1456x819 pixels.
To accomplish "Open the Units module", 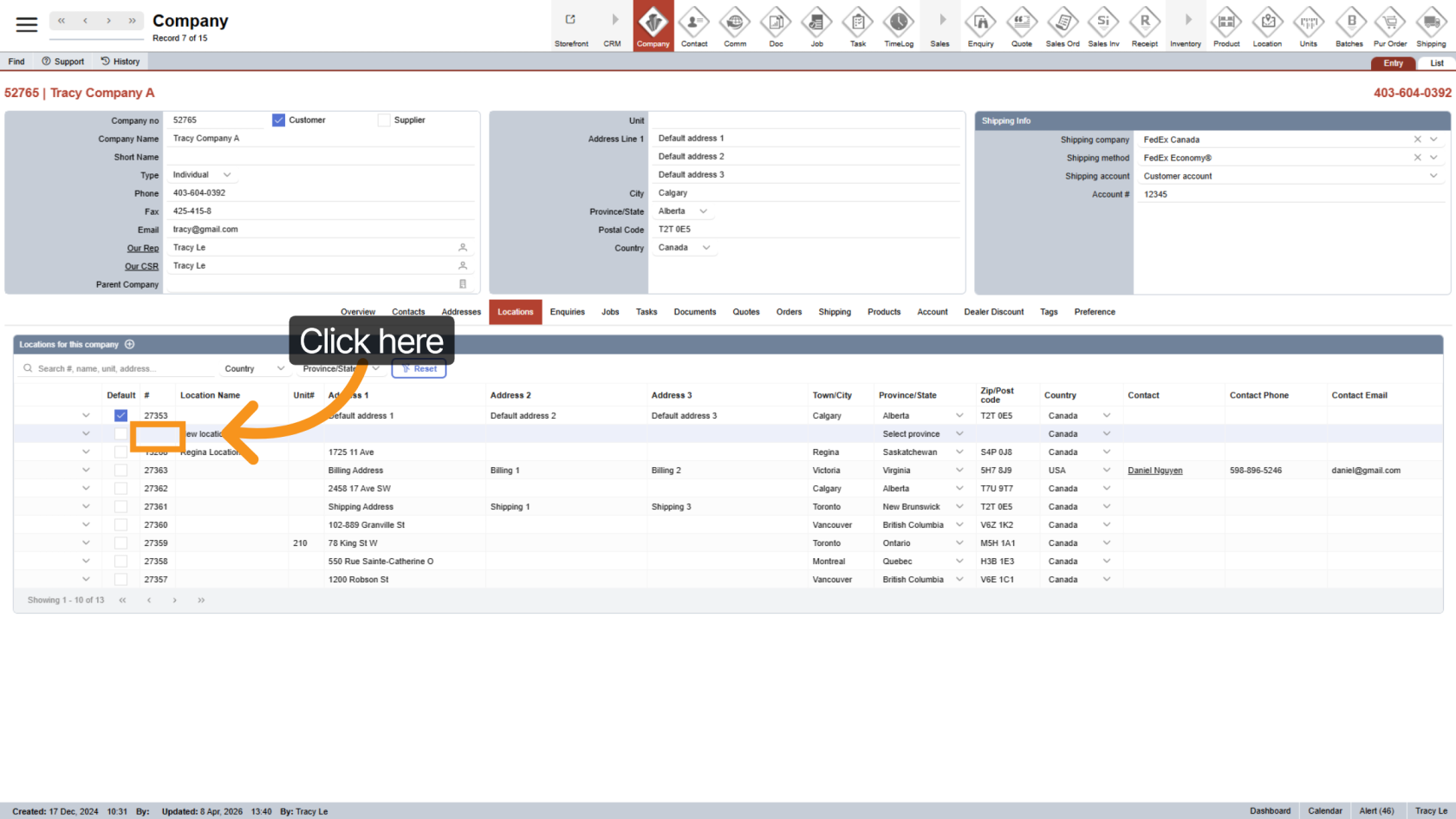I will coord(1309,26).
